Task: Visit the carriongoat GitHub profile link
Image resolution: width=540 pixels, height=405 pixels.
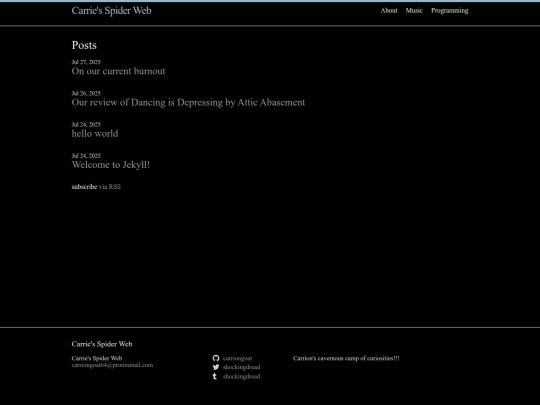Action: tap(237, 359)
